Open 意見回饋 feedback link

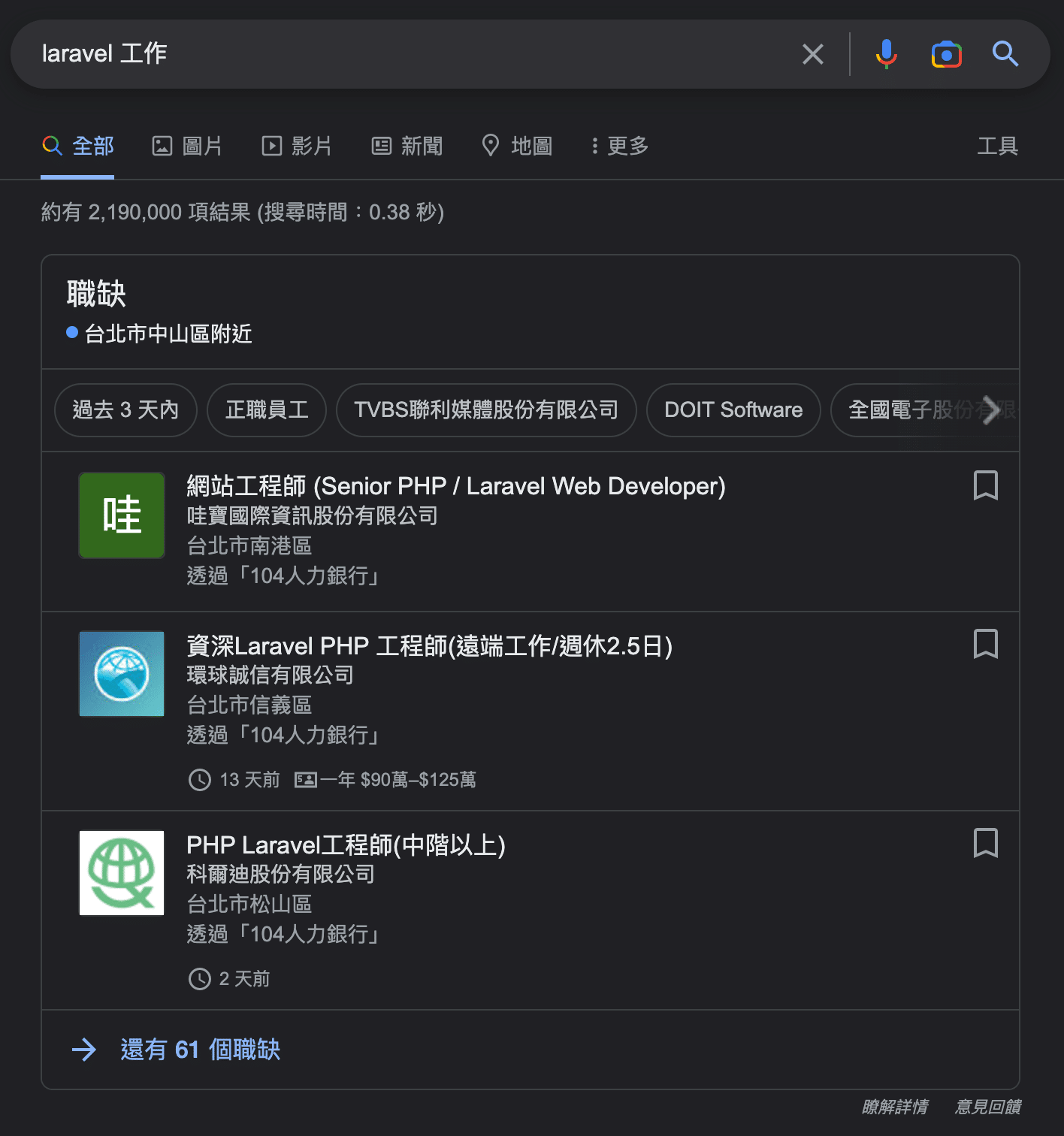(x=987, y=1107)
